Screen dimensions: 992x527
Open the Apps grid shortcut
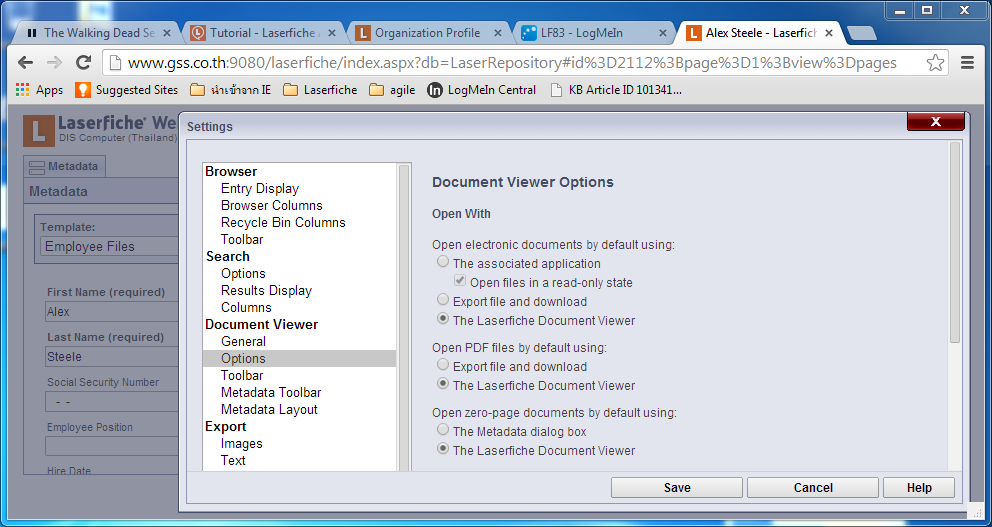pos(39,90)
